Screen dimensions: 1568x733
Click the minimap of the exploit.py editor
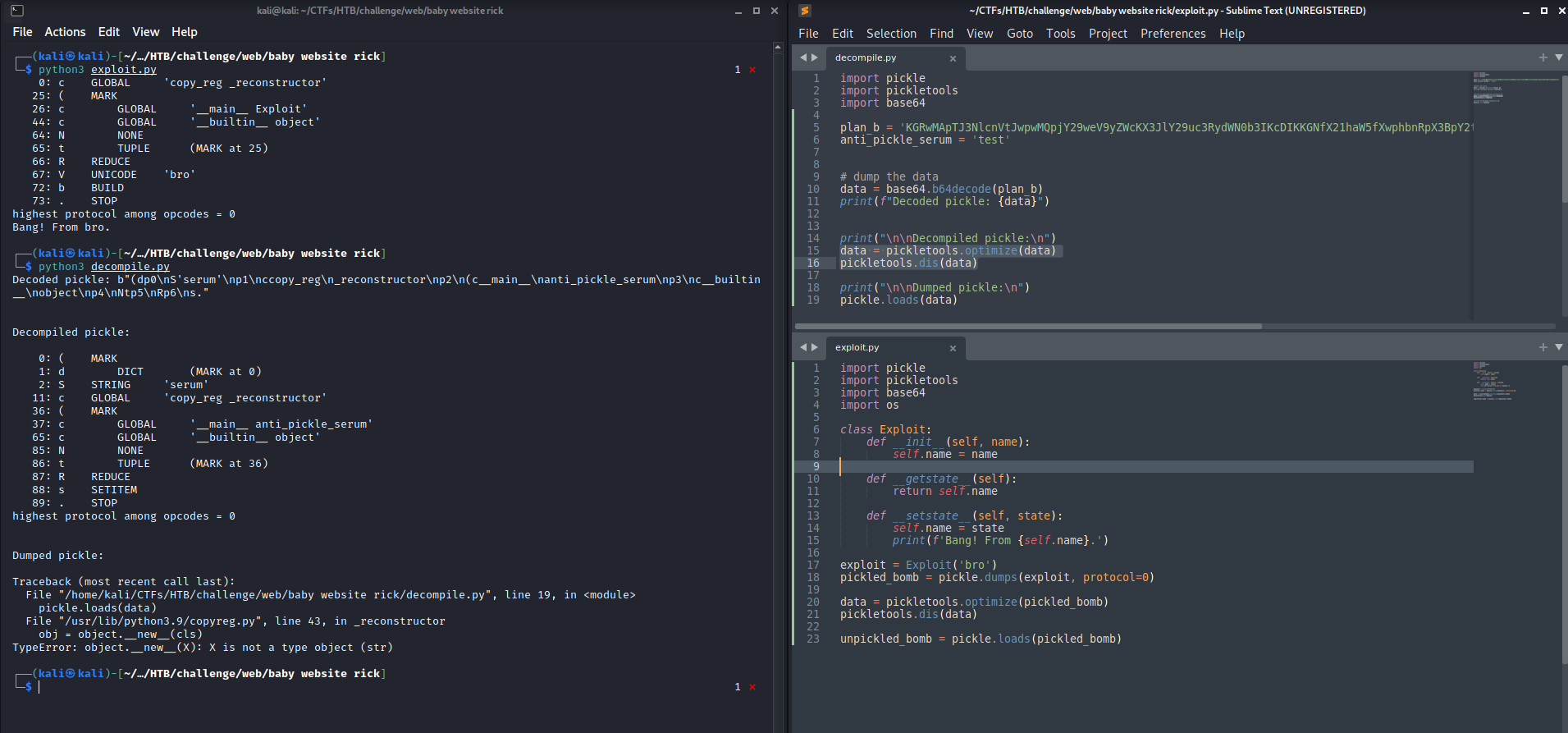(1493, 382)
